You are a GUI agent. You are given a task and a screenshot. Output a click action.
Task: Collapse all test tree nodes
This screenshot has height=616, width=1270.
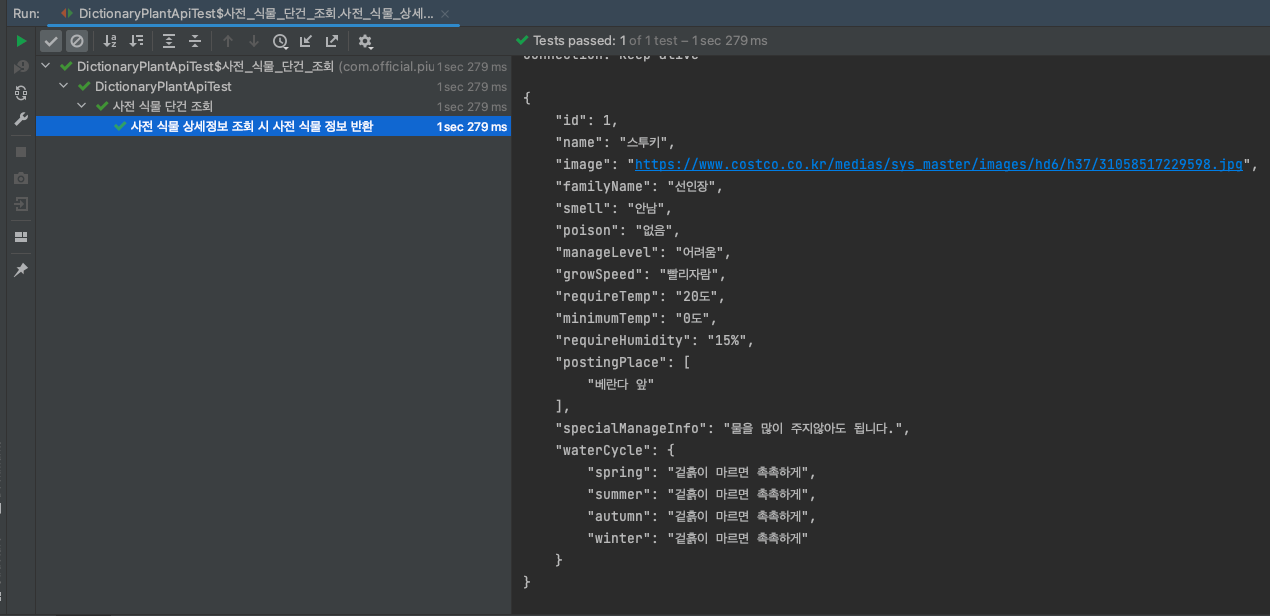coord(195,41)
